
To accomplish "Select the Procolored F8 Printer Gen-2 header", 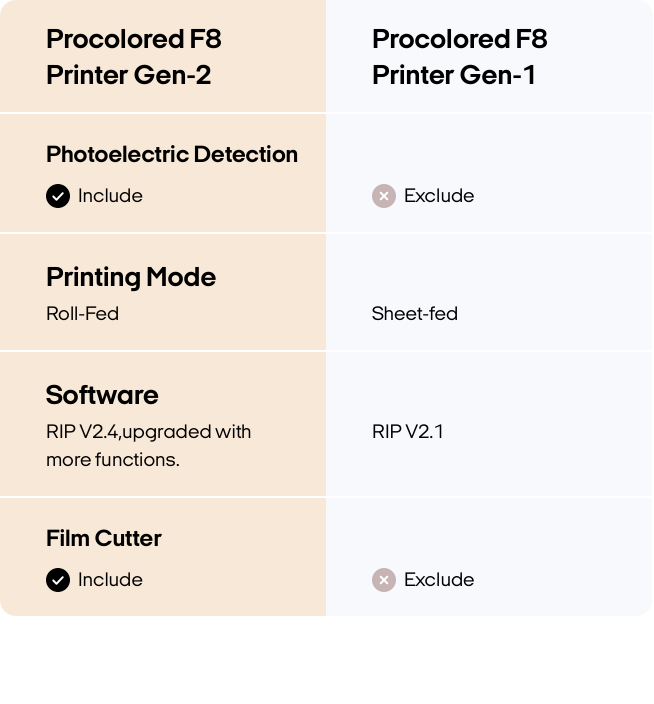I will pyautogui.click(x=134, y=57).
